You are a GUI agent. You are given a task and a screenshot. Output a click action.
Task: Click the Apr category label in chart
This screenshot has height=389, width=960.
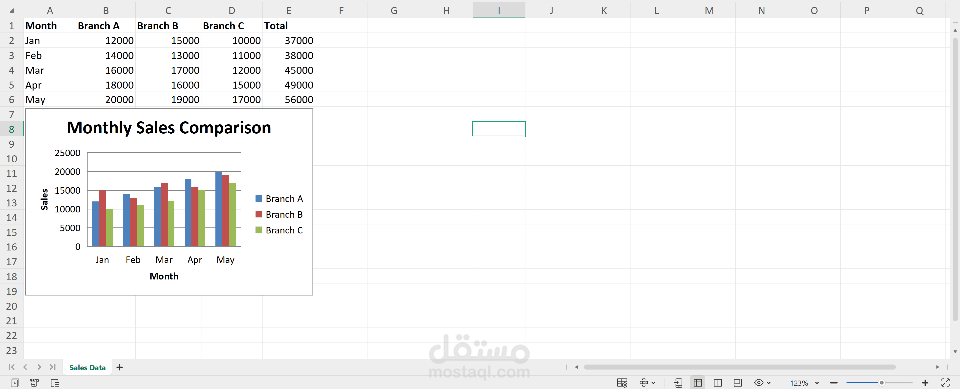[195, 260]
